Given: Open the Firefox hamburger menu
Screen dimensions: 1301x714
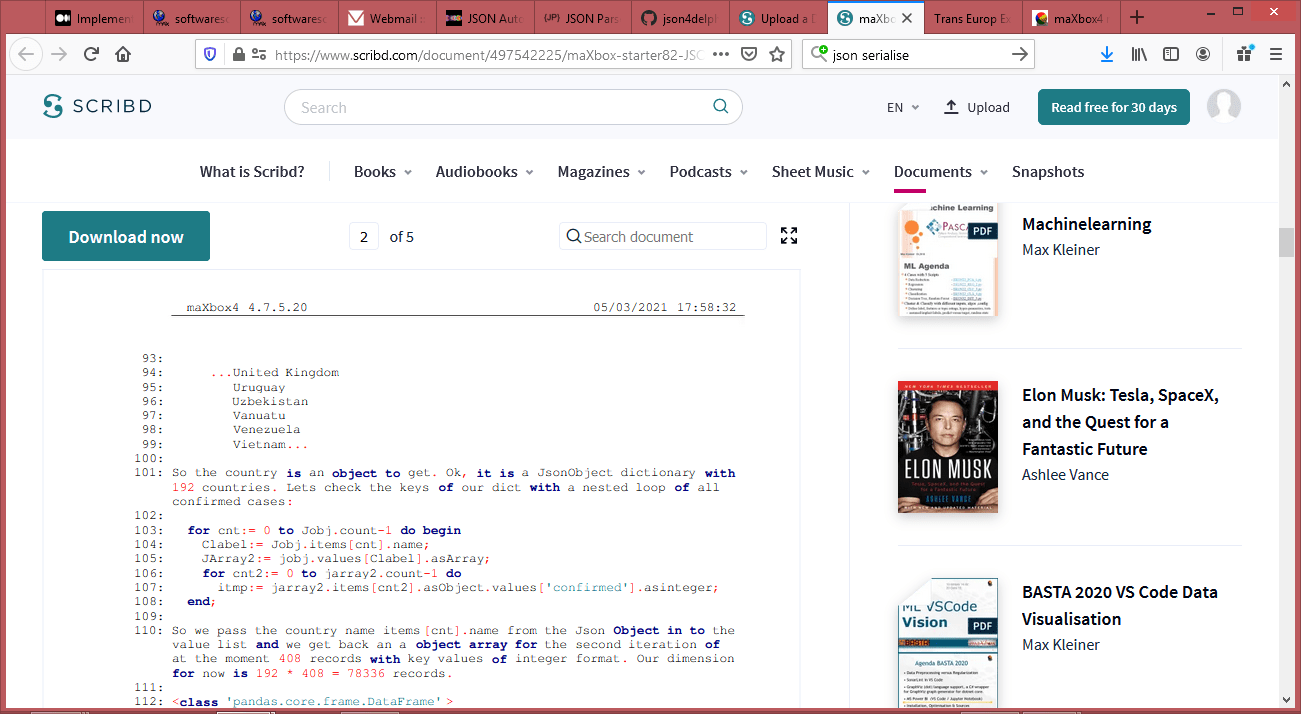Looking at the screenshot, I should (1275, 54).
